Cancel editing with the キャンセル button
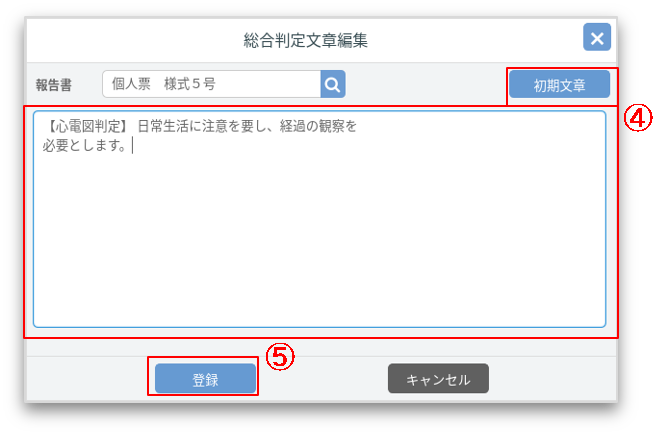This screenshot has width=670, height=435. tap(438, 379)
